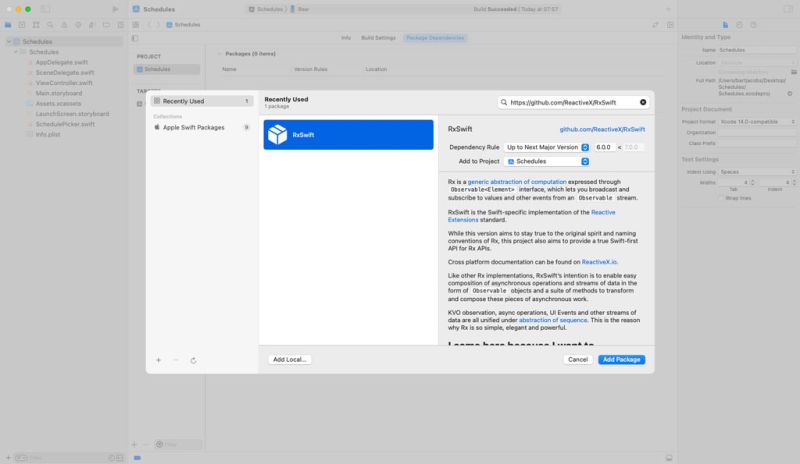This screenshot has height=464, width=800.
Task: Open SceneDelegate.swift in navigator
Action: tap(64, 72)
